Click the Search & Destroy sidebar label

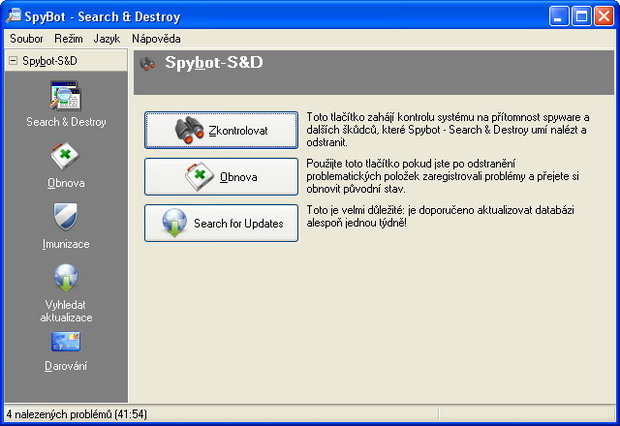click(x=66, y=122)
